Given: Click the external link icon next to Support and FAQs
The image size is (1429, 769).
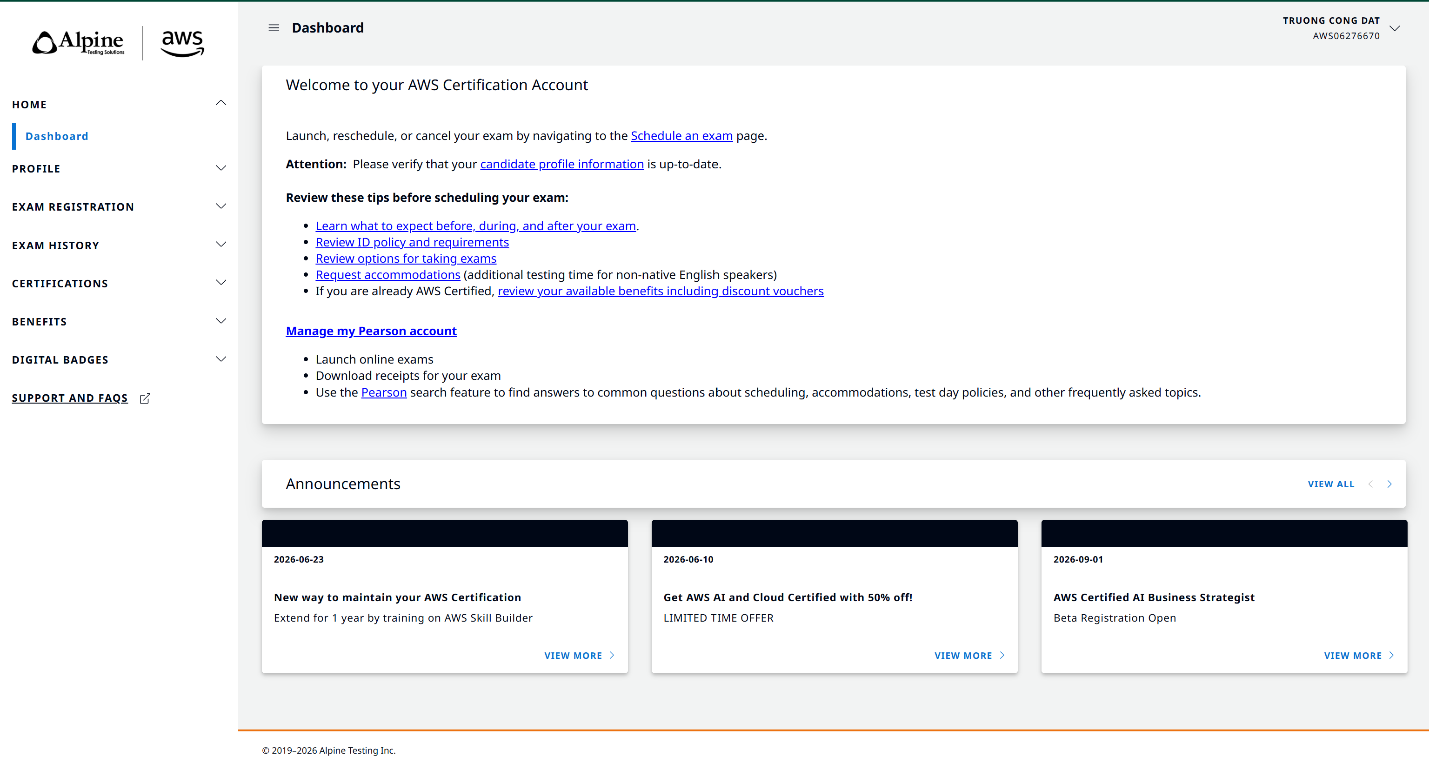Looking at the screenshot, I should [145, 398].
